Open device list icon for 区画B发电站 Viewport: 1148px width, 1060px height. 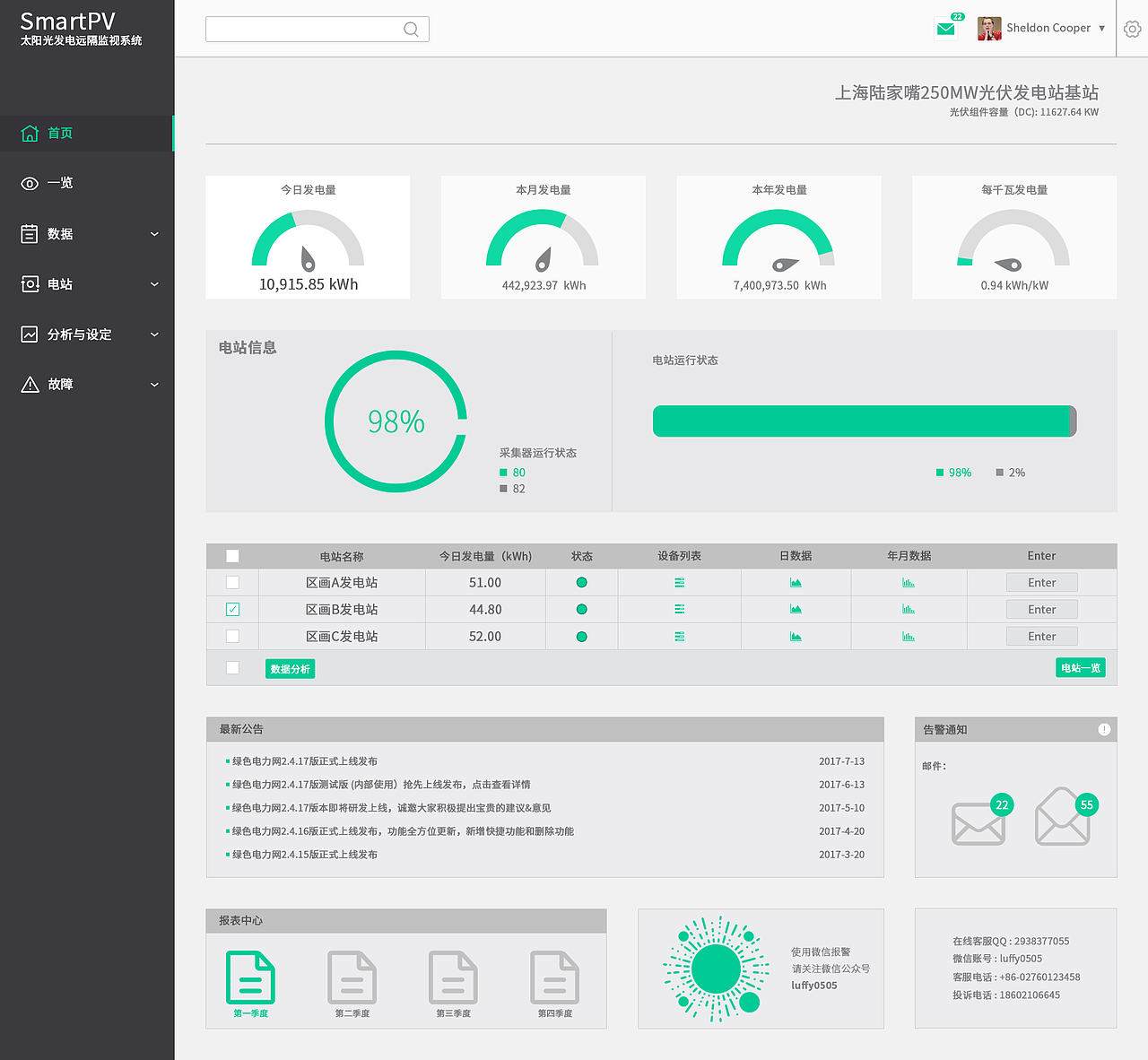click(x=680, y=610)
